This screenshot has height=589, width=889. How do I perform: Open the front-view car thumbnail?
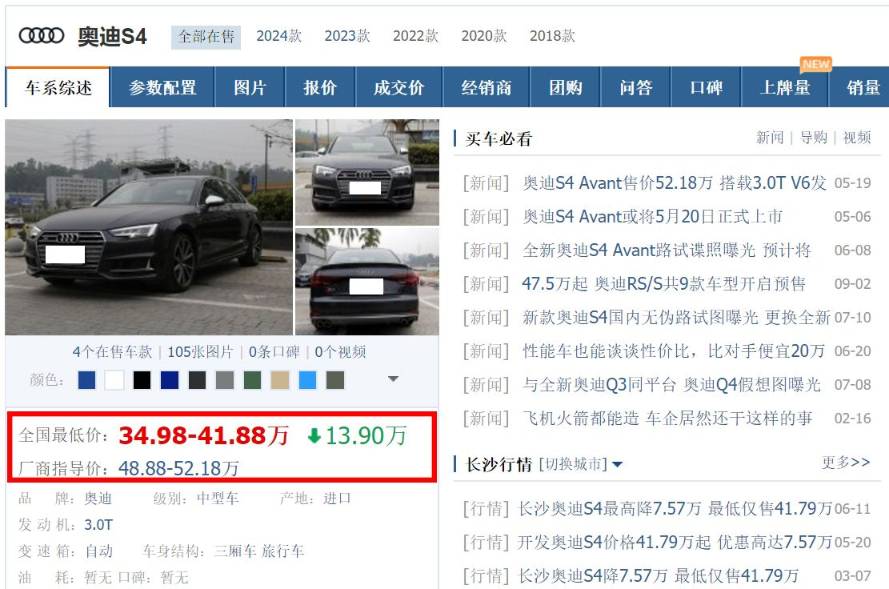tap(367, 172)
